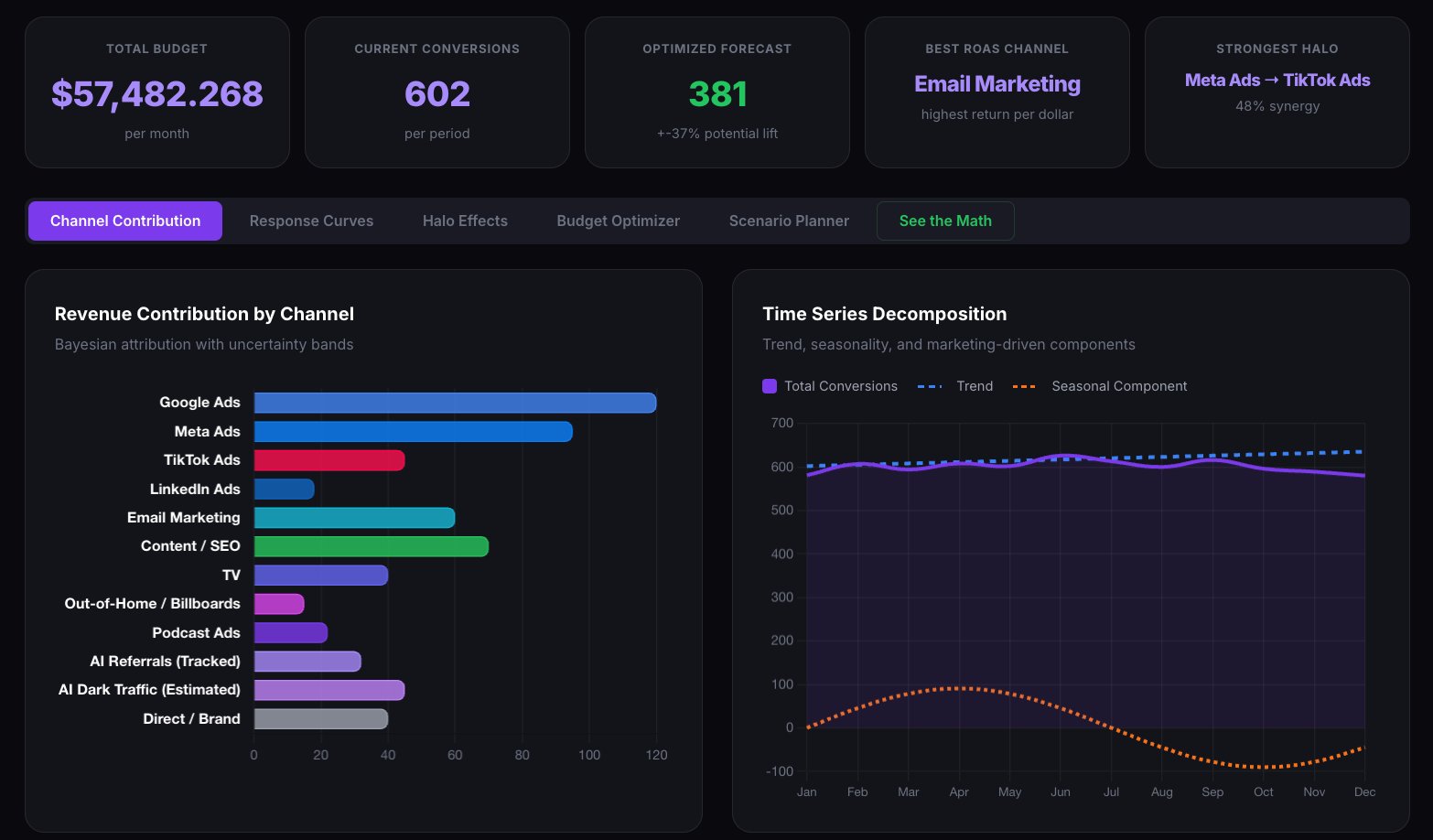The width and height of the screenshot is (1433, 840).
Task: Toggle the Trend legend entry
Action: (955, 386)
